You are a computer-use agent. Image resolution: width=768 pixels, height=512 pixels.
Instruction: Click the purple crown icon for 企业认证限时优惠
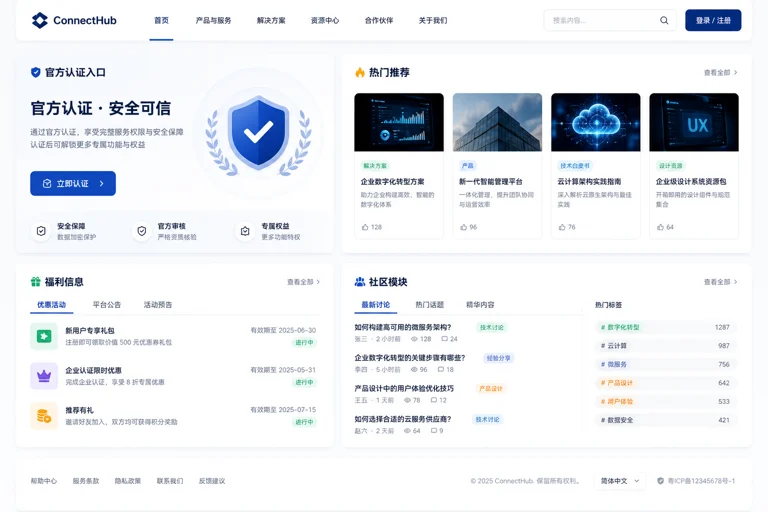44,376
